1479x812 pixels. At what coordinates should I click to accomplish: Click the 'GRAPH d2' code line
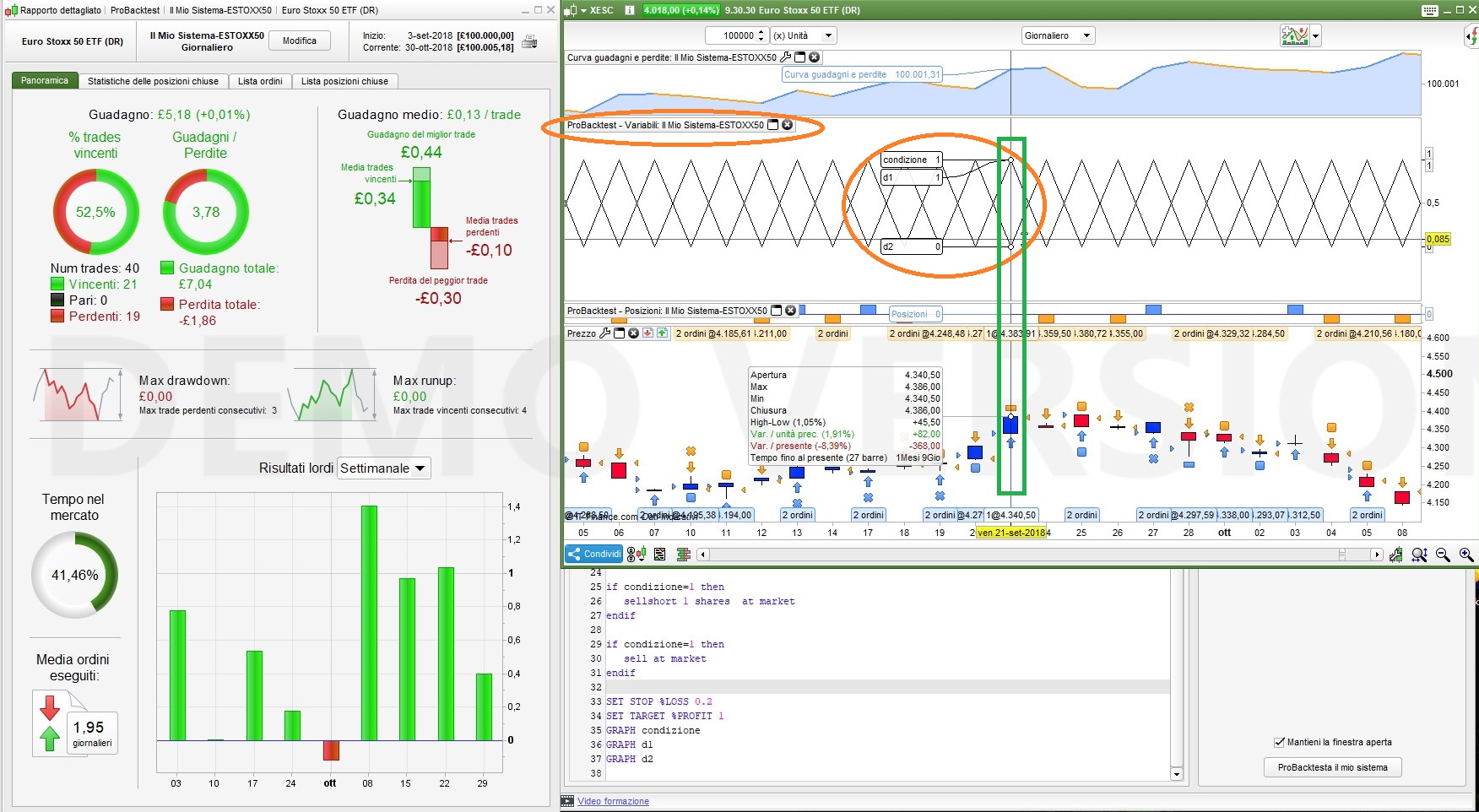click(629, 759)
